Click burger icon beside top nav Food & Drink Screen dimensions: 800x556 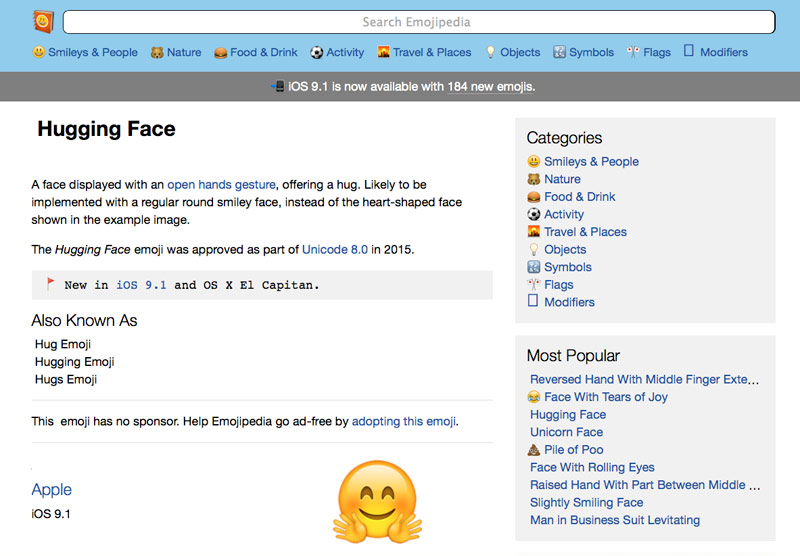tap(220, 53)
